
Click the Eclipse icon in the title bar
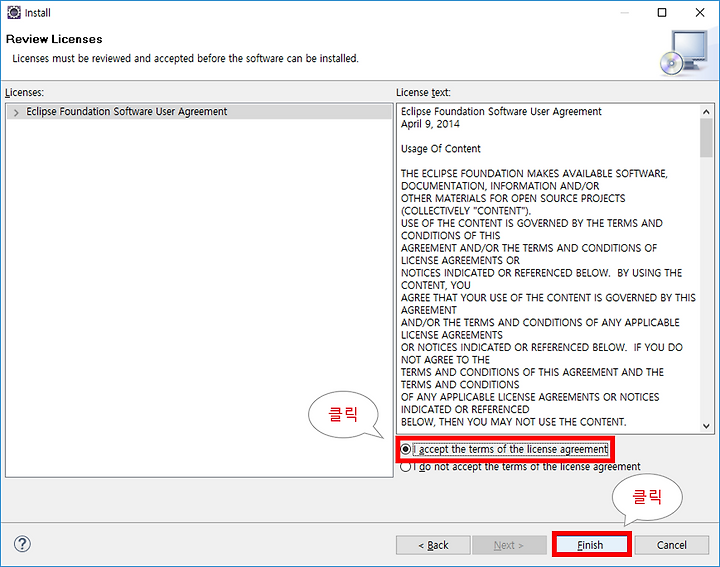(14, 12)
